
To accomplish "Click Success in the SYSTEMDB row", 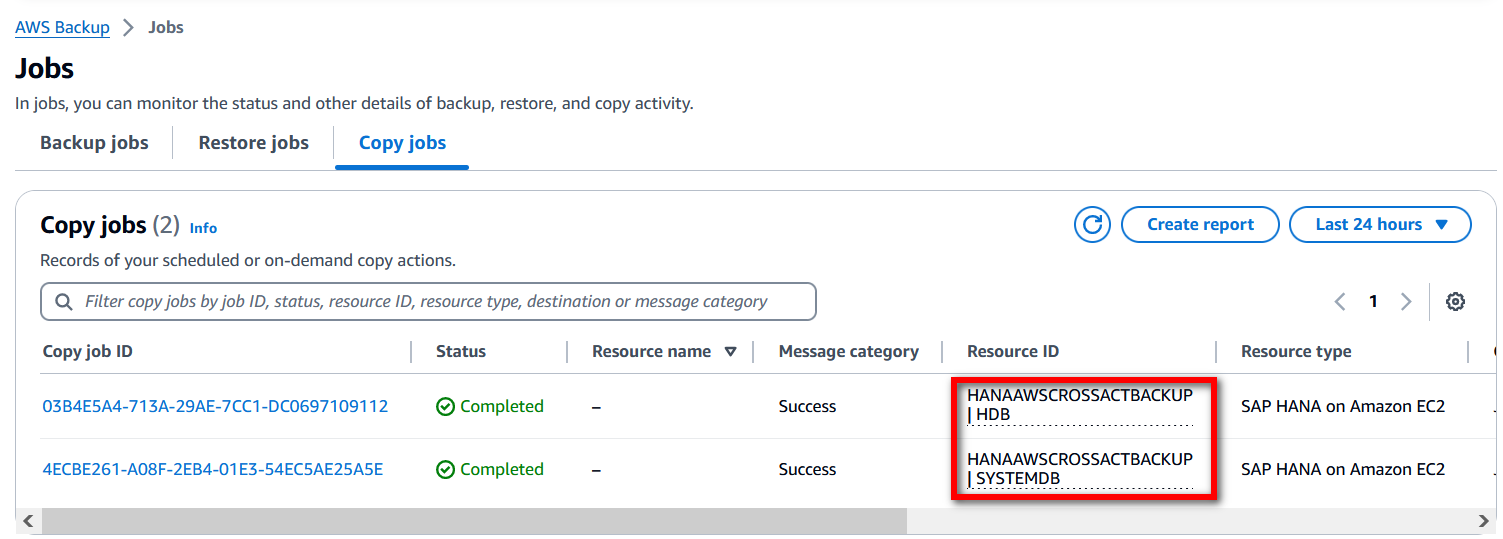I will tap(807, 470).
